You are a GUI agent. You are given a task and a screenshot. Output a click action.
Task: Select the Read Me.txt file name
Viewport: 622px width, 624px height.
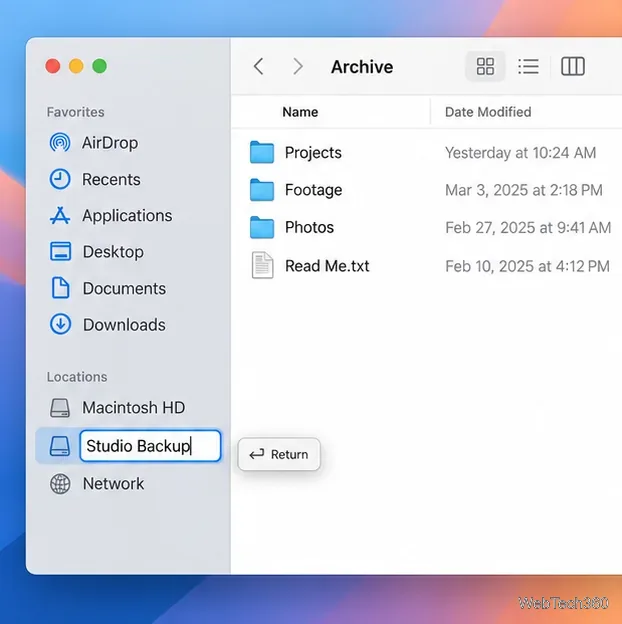click(327, 266)
